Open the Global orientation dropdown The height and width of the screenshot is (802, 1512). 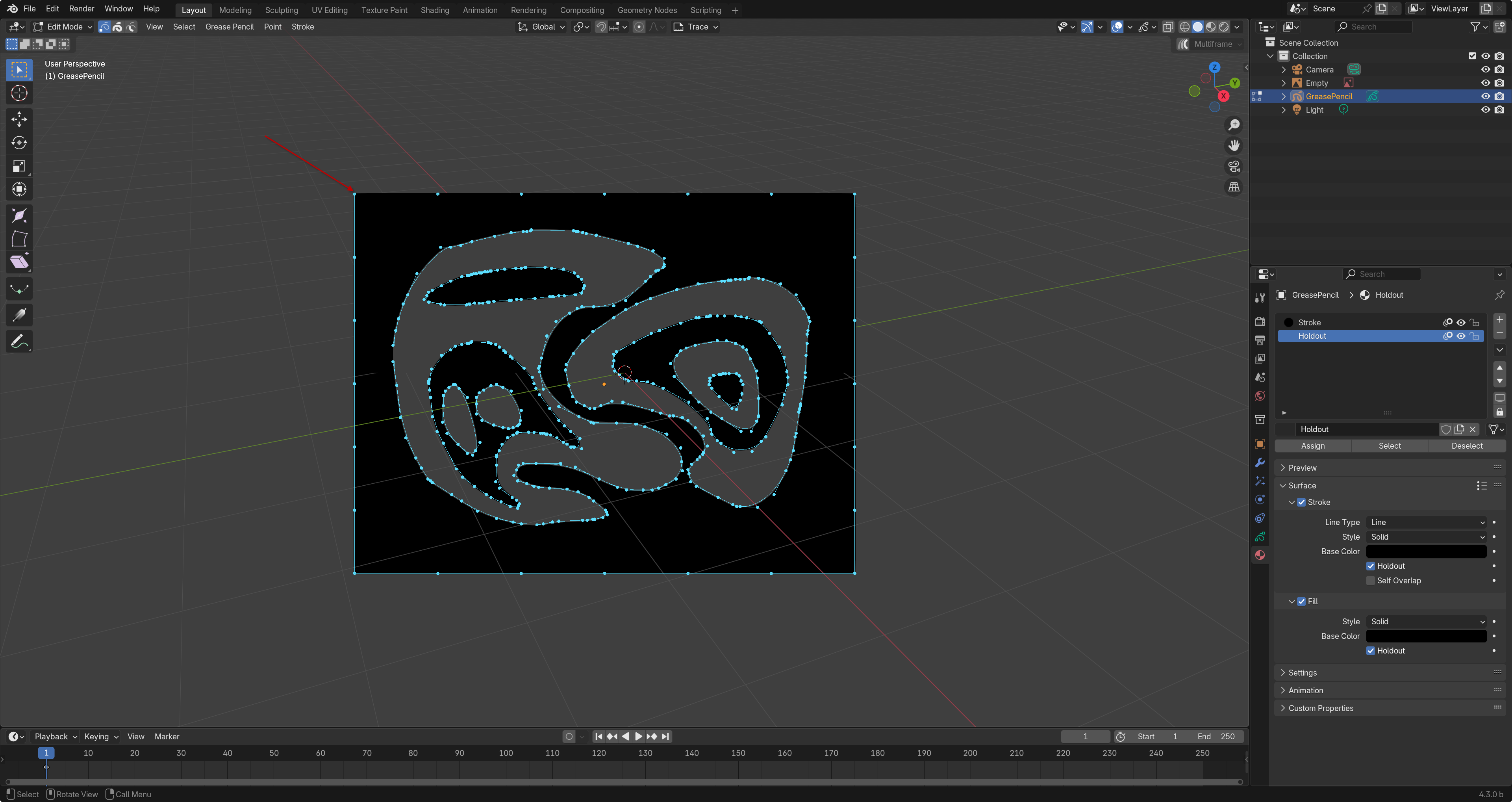click(x=541, y=27)
